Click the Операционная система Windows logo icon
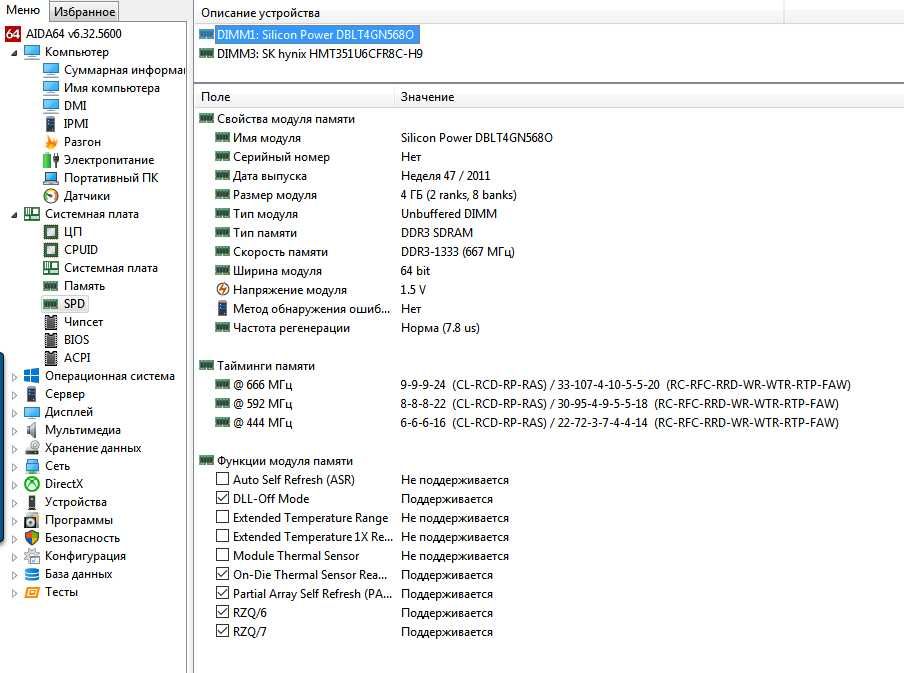This screenshot has width=904, height=673. point(32,376)
